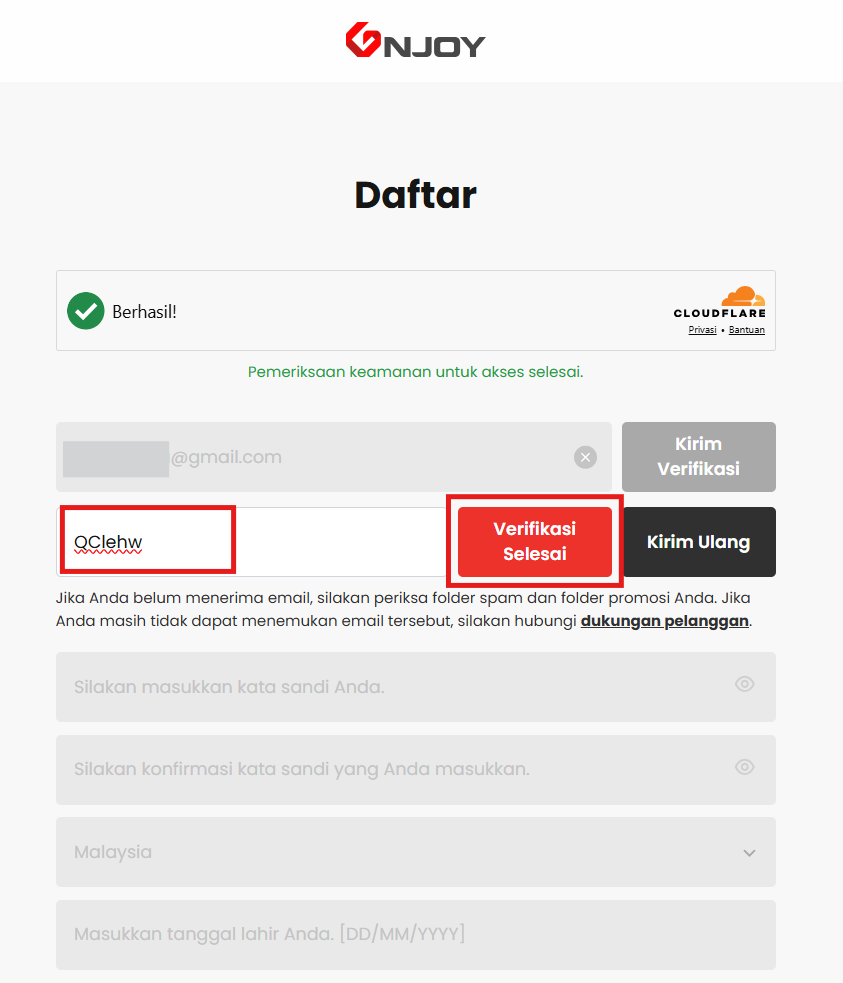Click the Verifikasi Selesai button
Viewport: 843px width, 983px height.
[535, 542]
